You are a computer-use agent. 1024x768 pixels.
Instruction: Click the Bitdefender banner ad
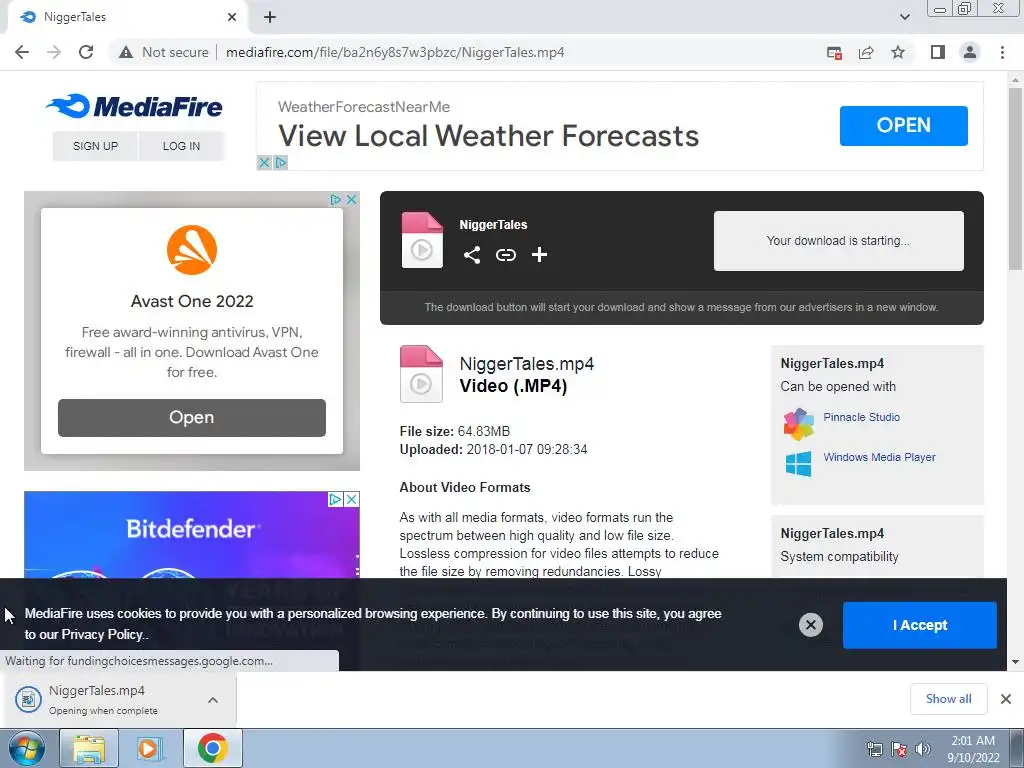click(191, 534)
